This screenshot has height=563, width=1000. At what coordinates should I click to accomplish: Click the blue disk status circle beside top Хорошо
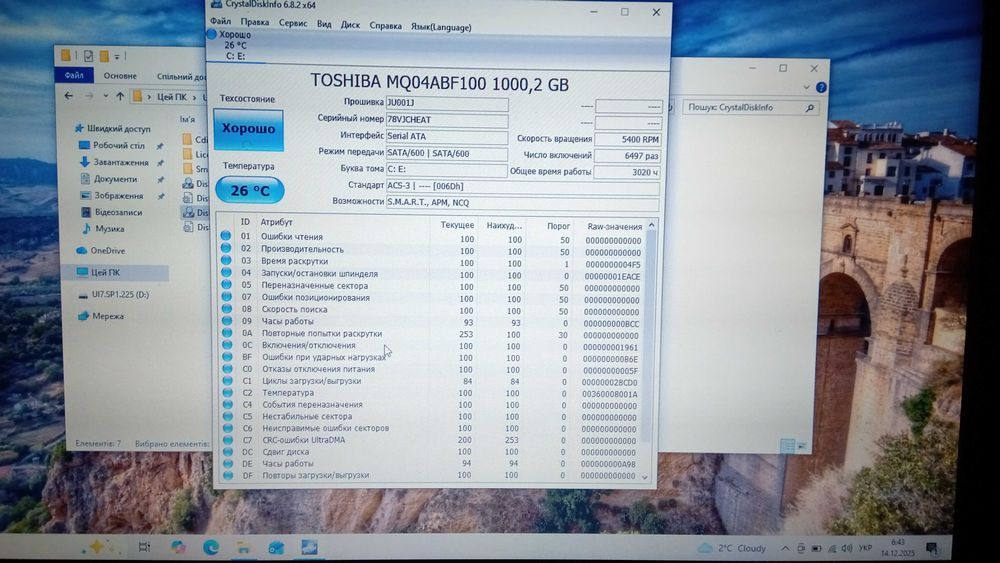[212, 34]
